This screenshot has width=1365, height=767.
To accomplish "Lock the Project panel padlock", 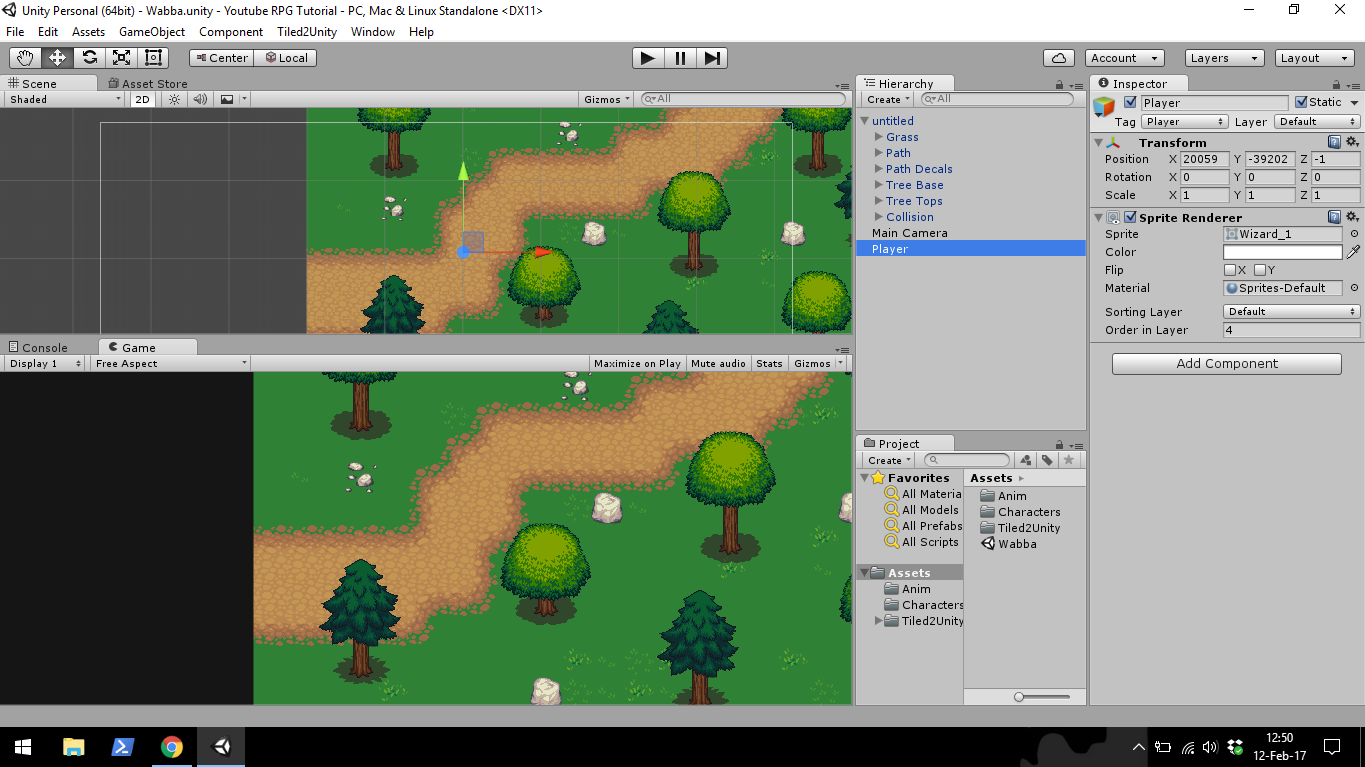I will [x=1059, y=444].
